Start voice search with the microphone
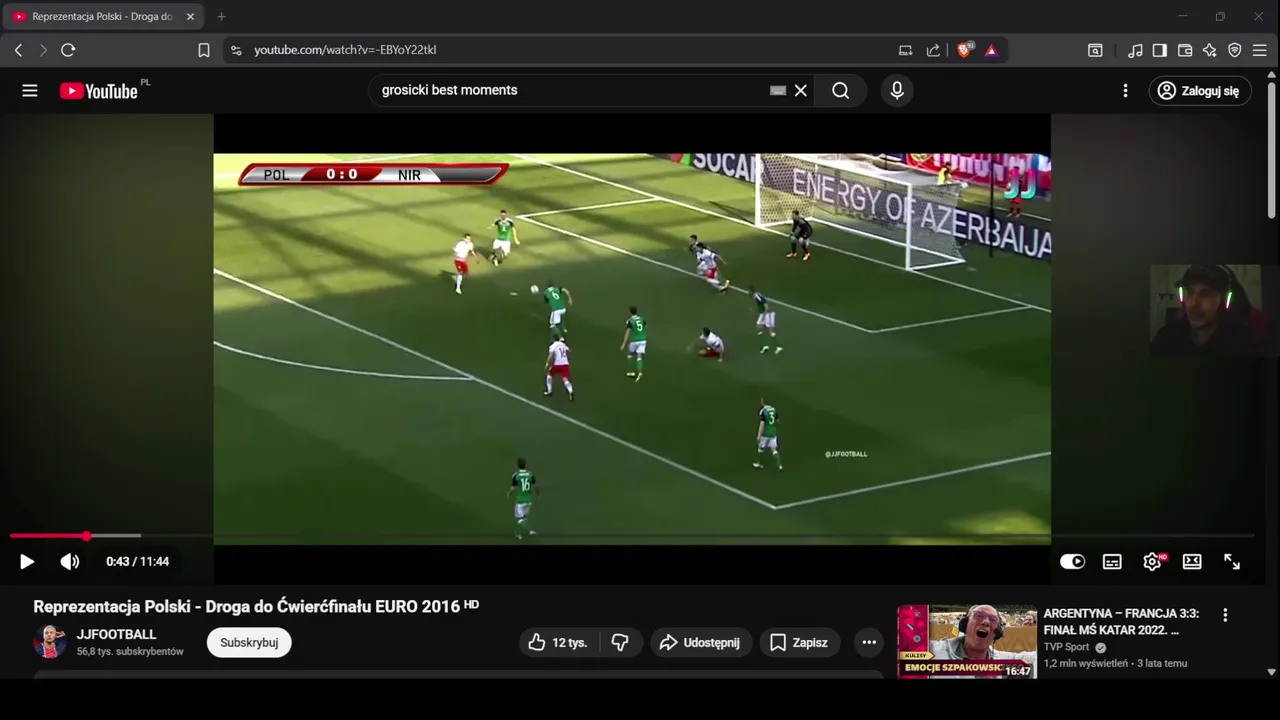Viewport: 1280px width, 720px height. point(897,91)
